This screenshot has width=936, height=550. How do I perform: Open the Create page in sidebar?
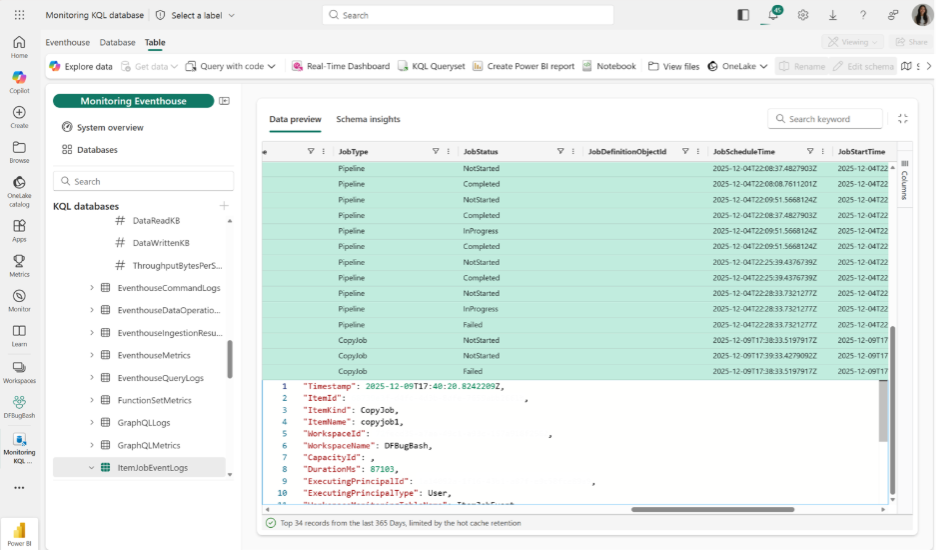coord(19,117)
